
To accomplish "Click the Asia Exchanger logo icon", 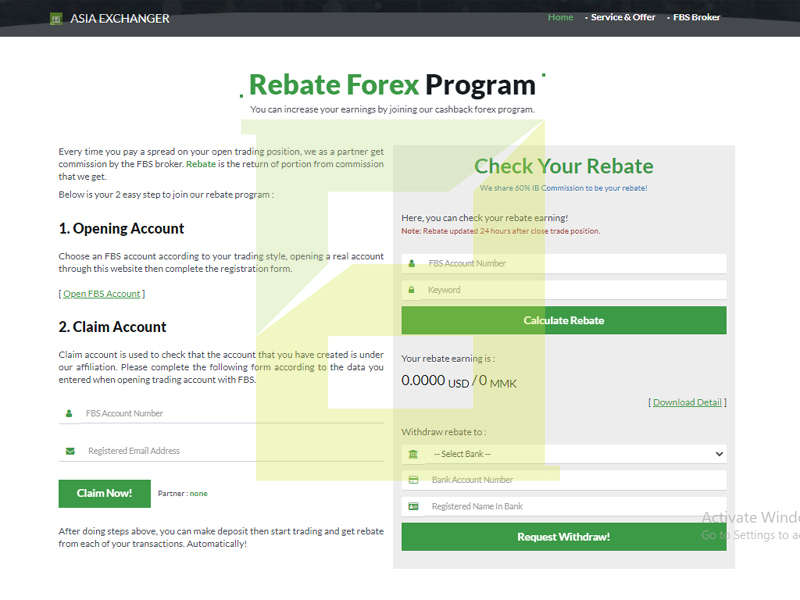I will click(56, 18).
